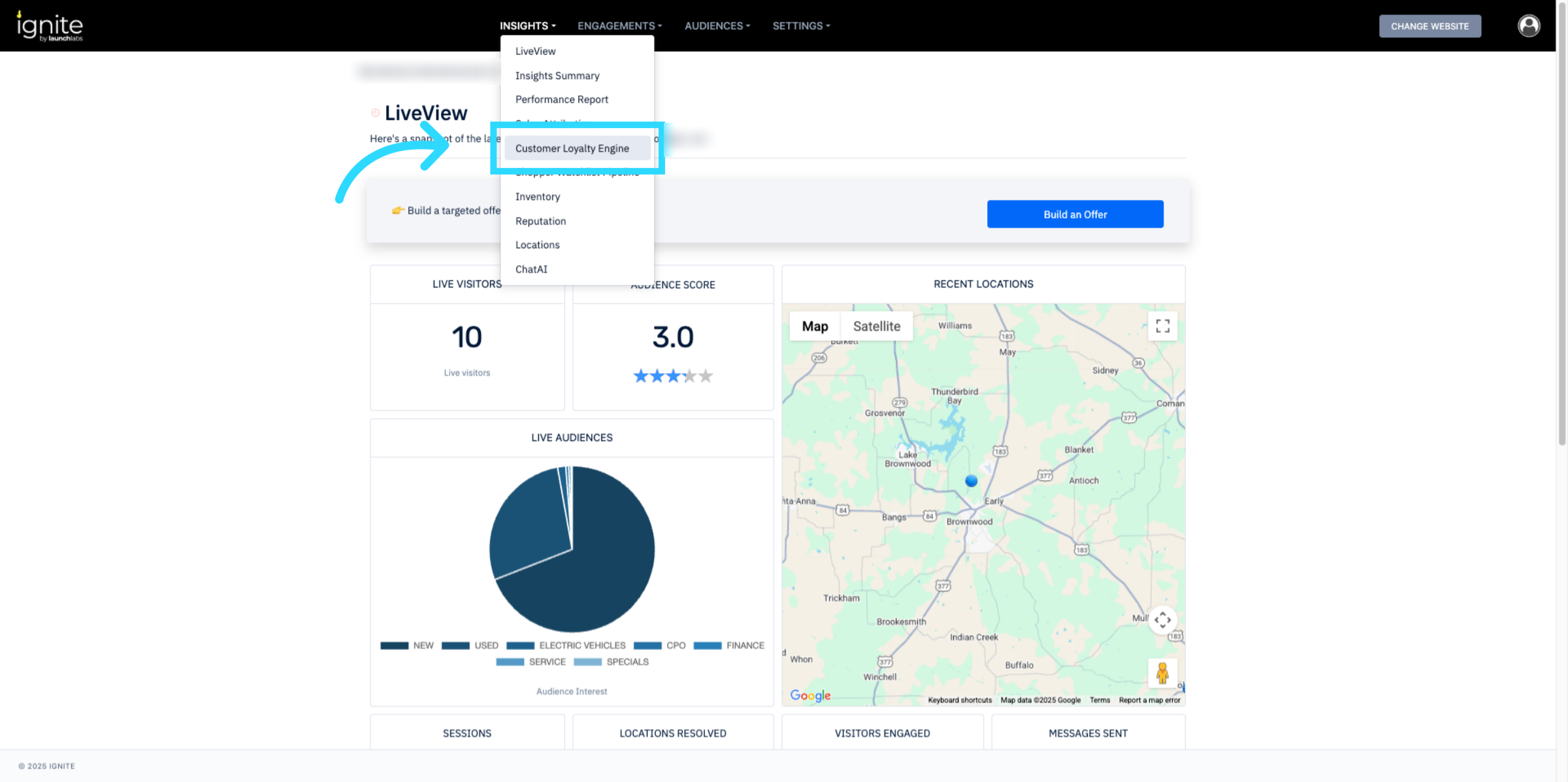
Task: Click the Build an Offer button
Action: click(x=1075, y=214)
